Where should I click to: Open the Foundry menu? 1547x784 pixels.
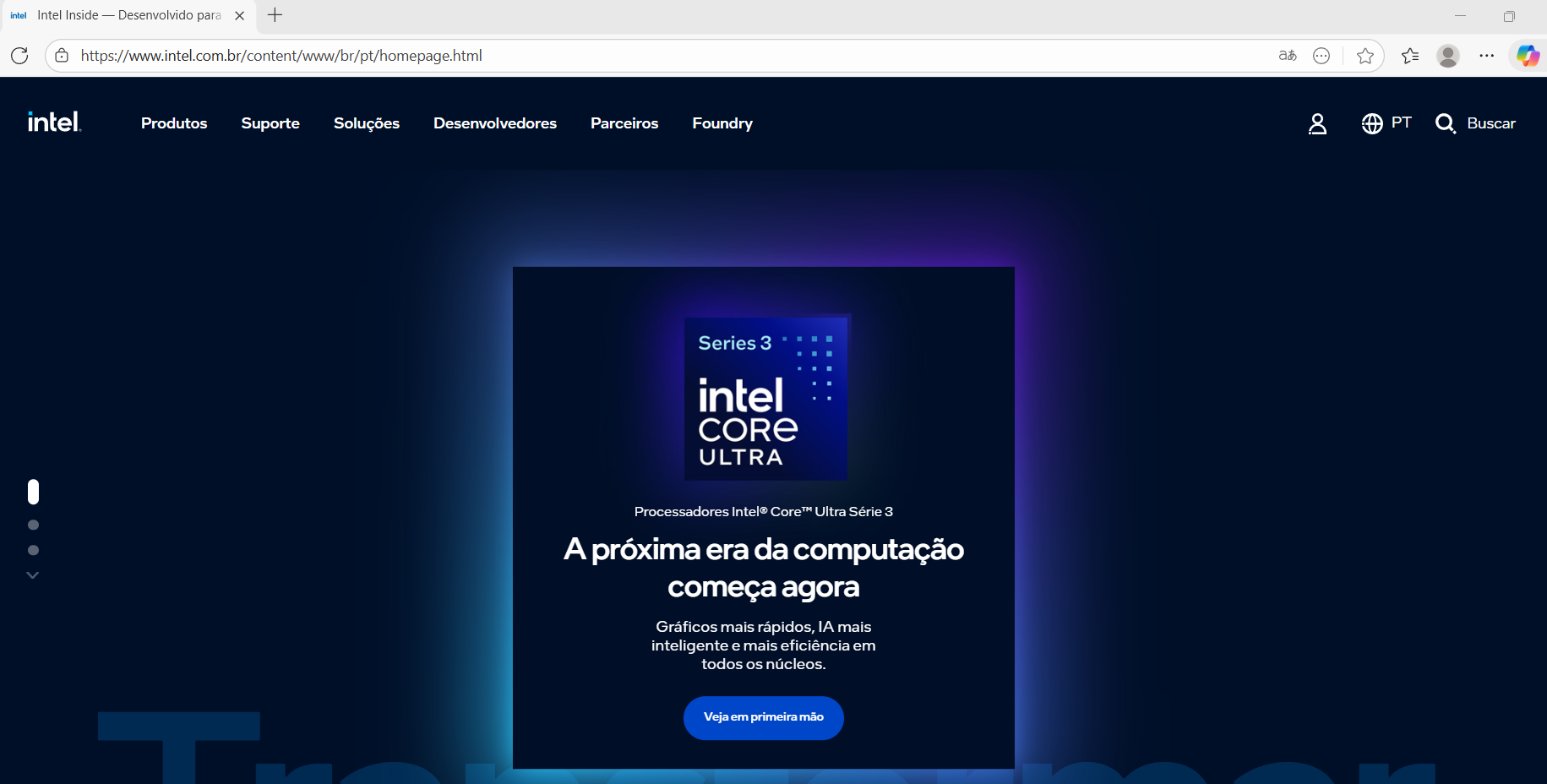(x=722, y=123)
